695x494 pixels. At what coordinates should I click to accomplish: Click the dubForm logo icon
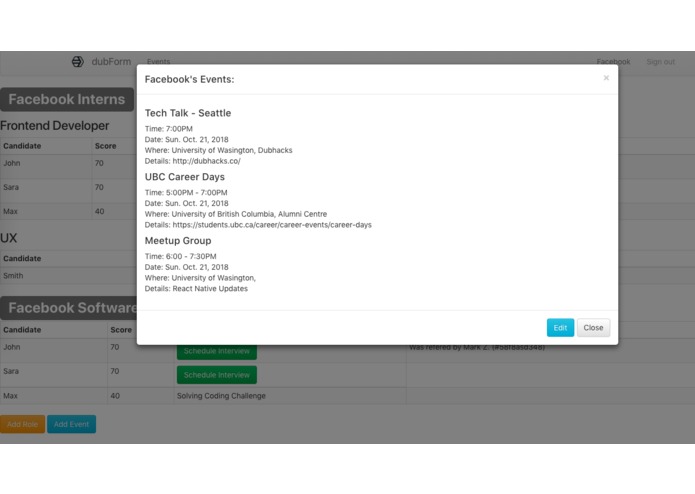click(78, 62)
